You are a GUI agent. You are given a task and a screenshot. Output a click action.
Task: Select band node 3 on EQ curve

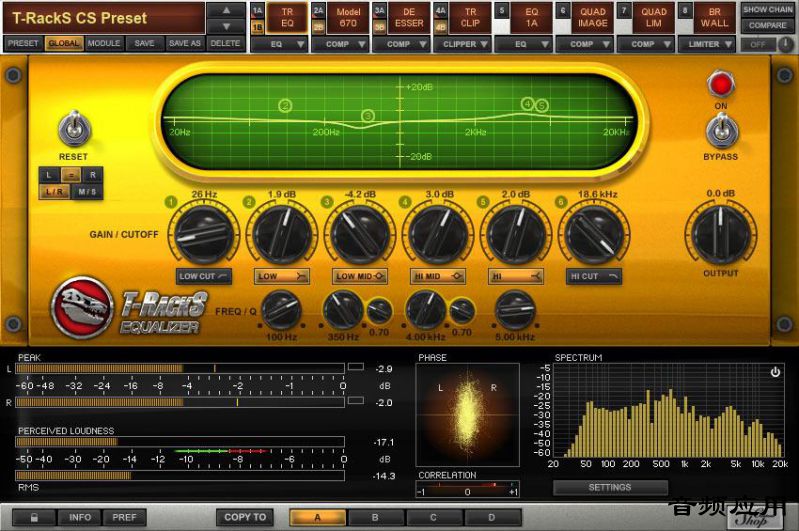click(368, 116)
